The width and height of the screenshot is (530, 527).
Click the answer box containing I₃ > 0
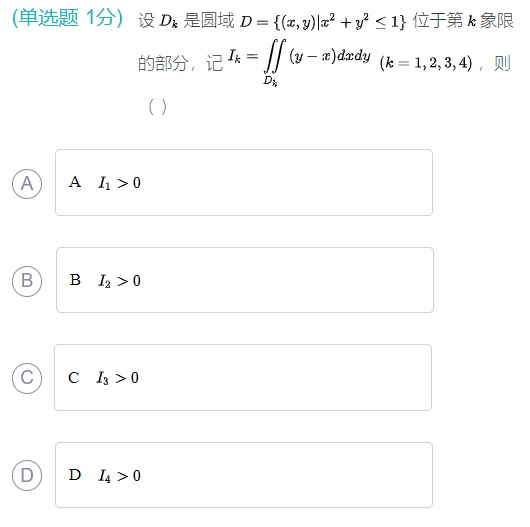click(243, 377)
